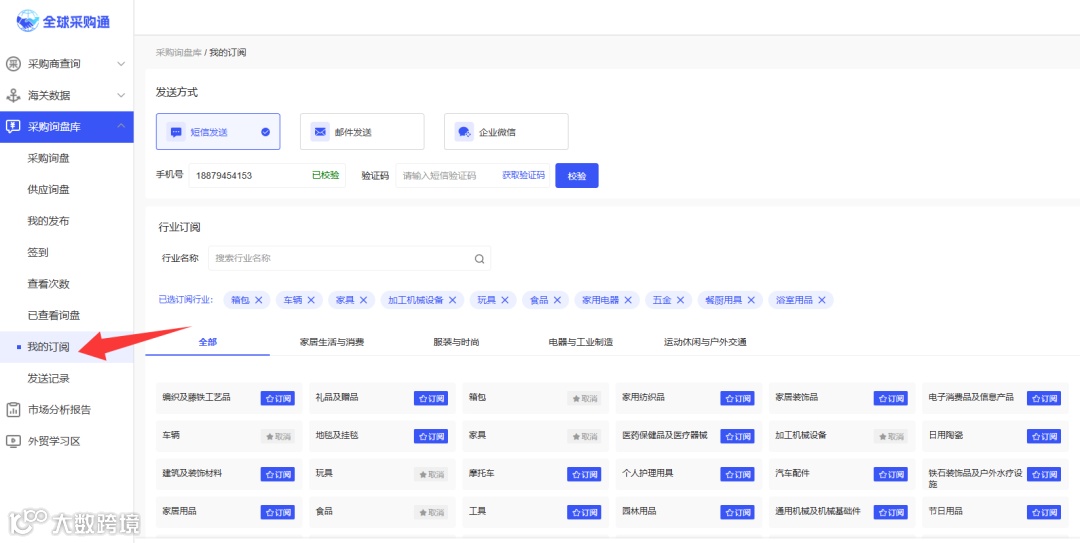The image size is (1080, 543).
Task: Select 短信发送 sending method
Action: pyautogui.click(x=218, y=132)
